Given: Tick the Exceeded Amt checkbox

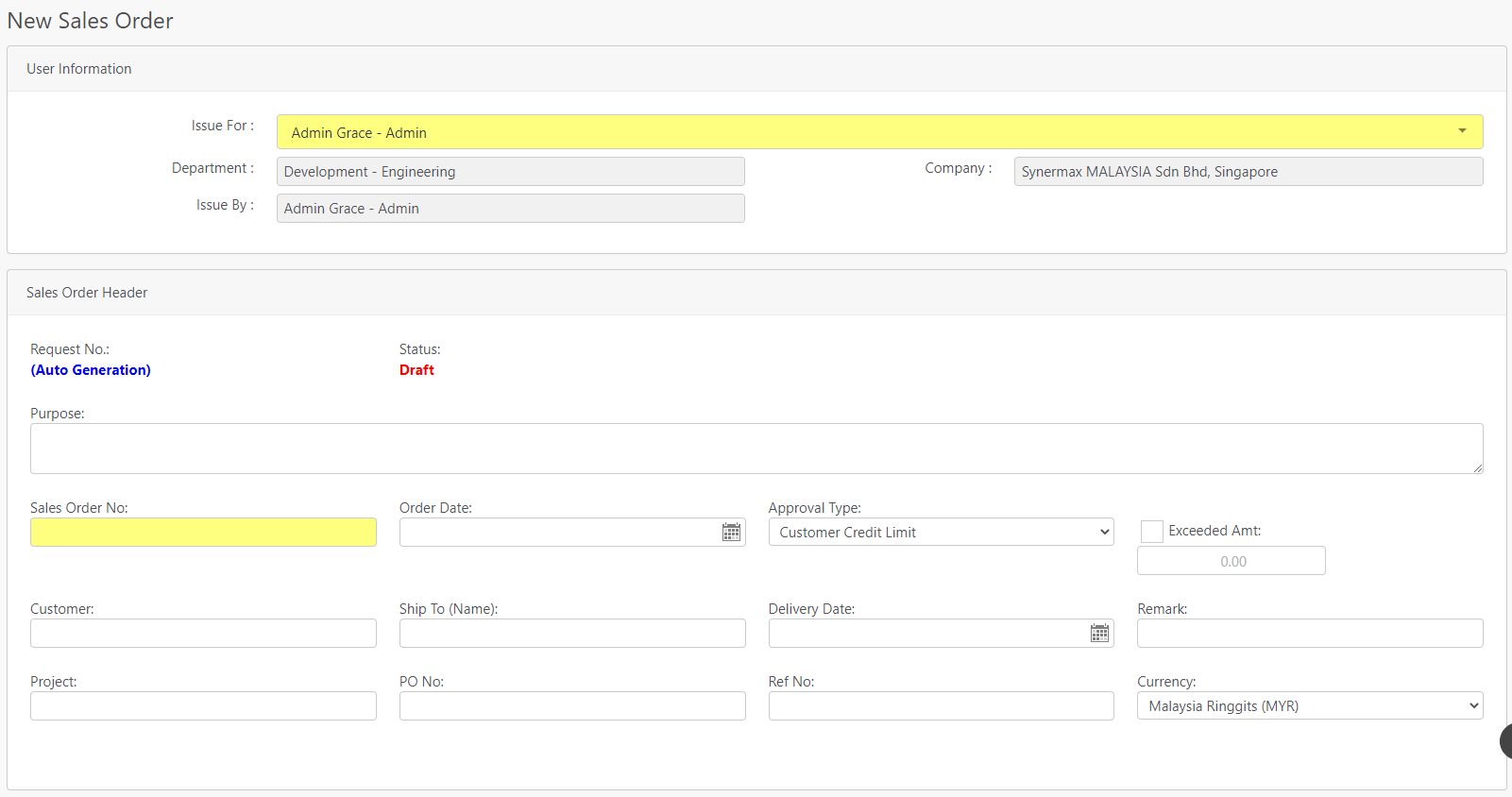Looking at the screenshot, I should (x=1151, y=532).
